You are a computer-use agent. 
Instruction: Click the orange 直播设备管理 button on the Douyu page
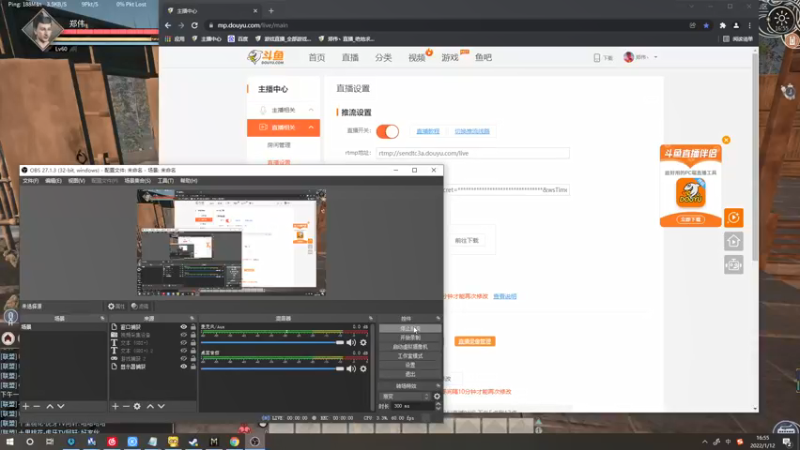[x=475, y=341]
